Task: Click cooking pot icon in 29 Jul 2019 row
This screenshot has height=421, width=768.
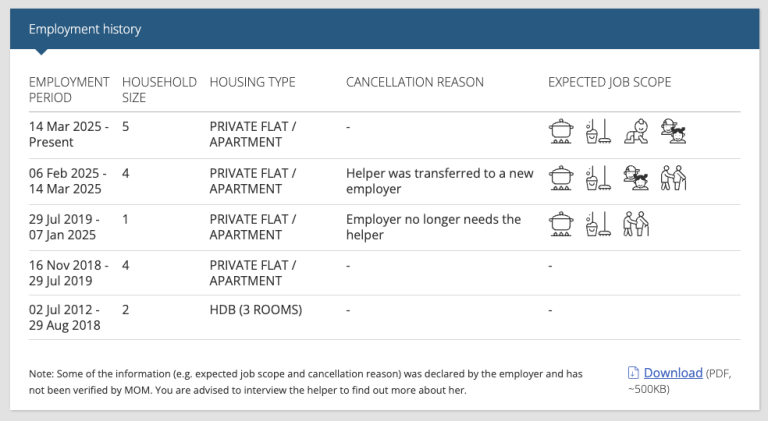Action: point(561,224)
